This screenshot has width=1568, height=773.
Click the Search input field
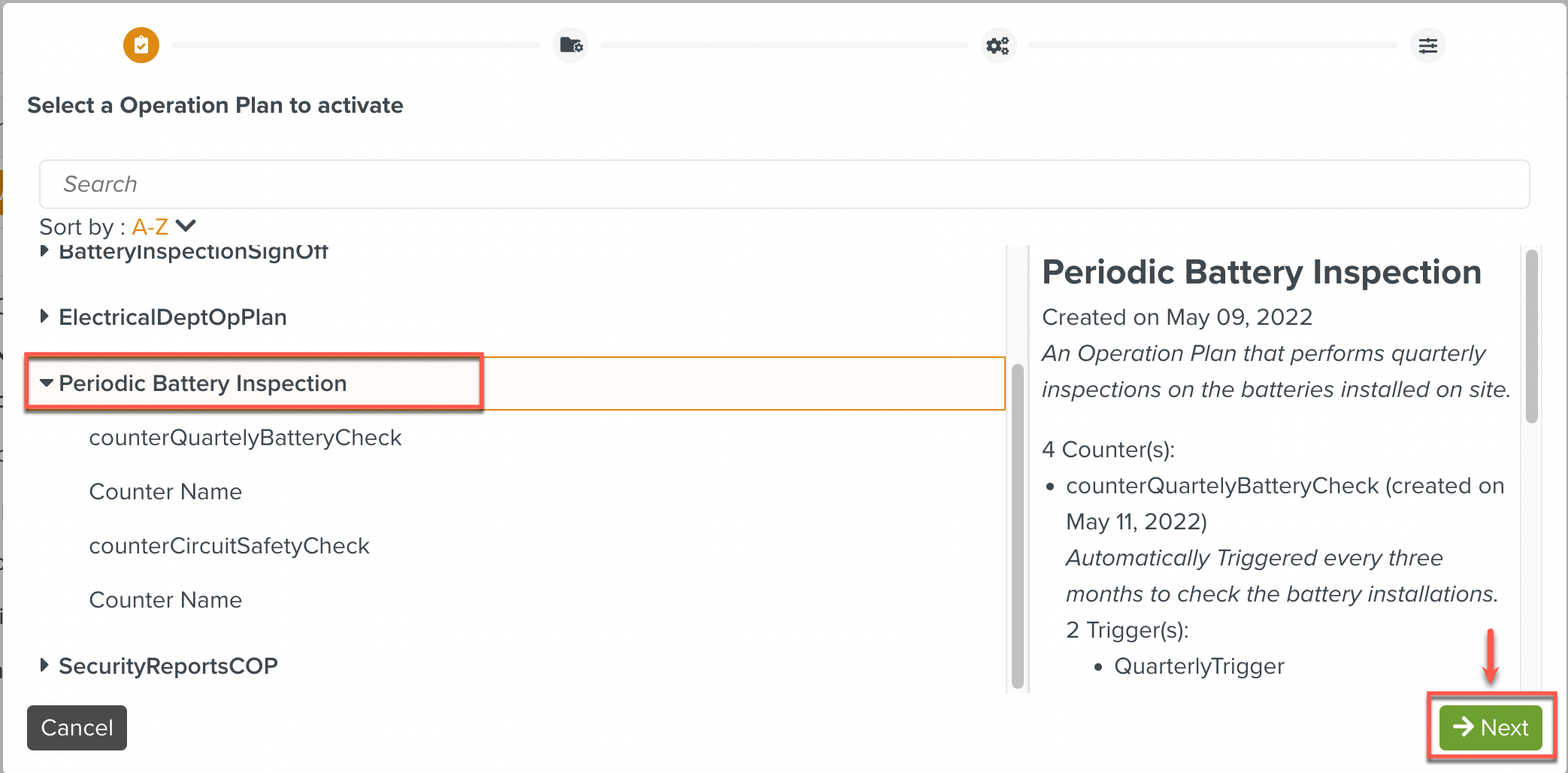click(x=784, y=184)
